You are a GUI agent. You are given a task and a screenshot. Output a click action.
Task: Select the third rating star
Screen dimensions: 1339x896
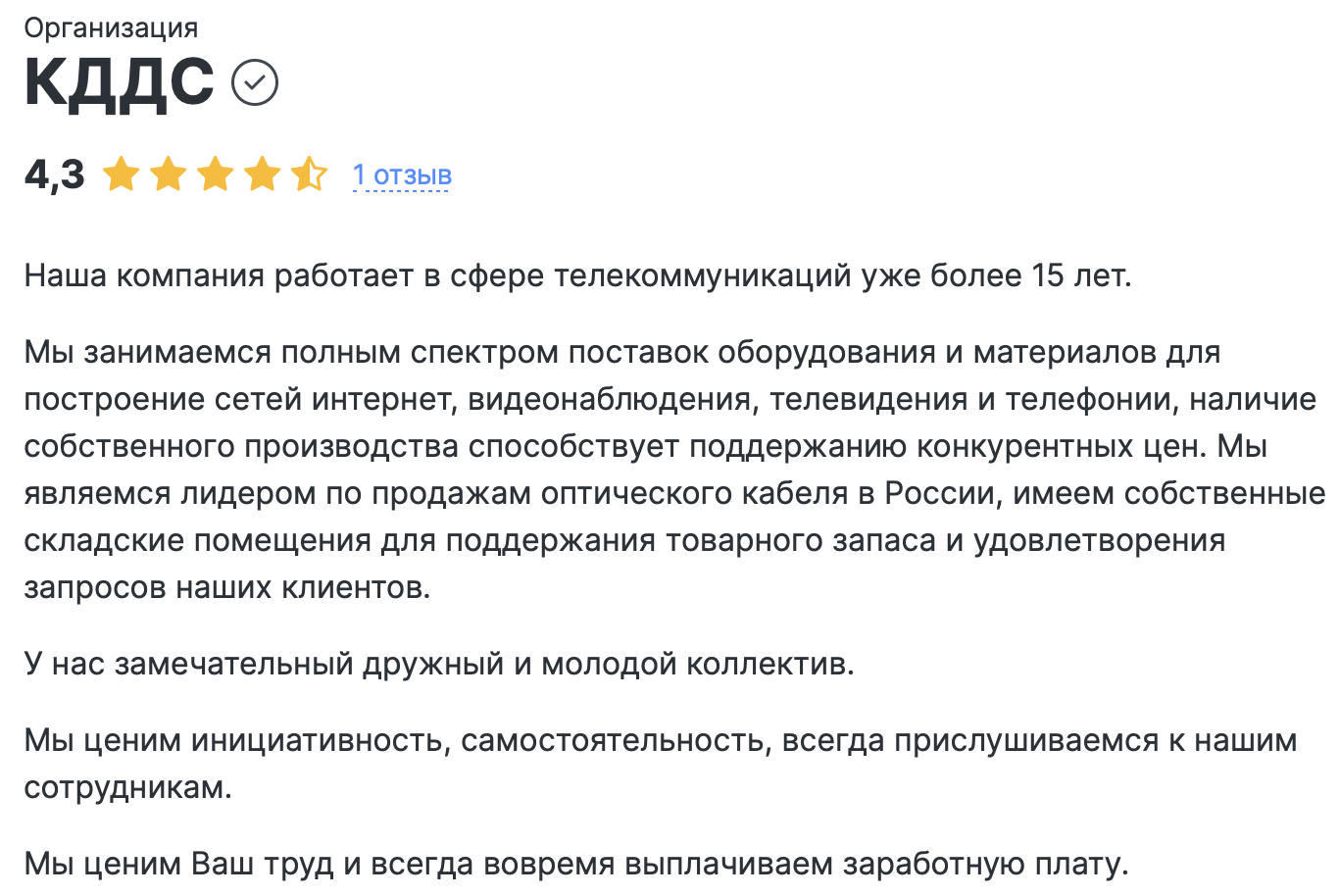(x=216, y=174)
